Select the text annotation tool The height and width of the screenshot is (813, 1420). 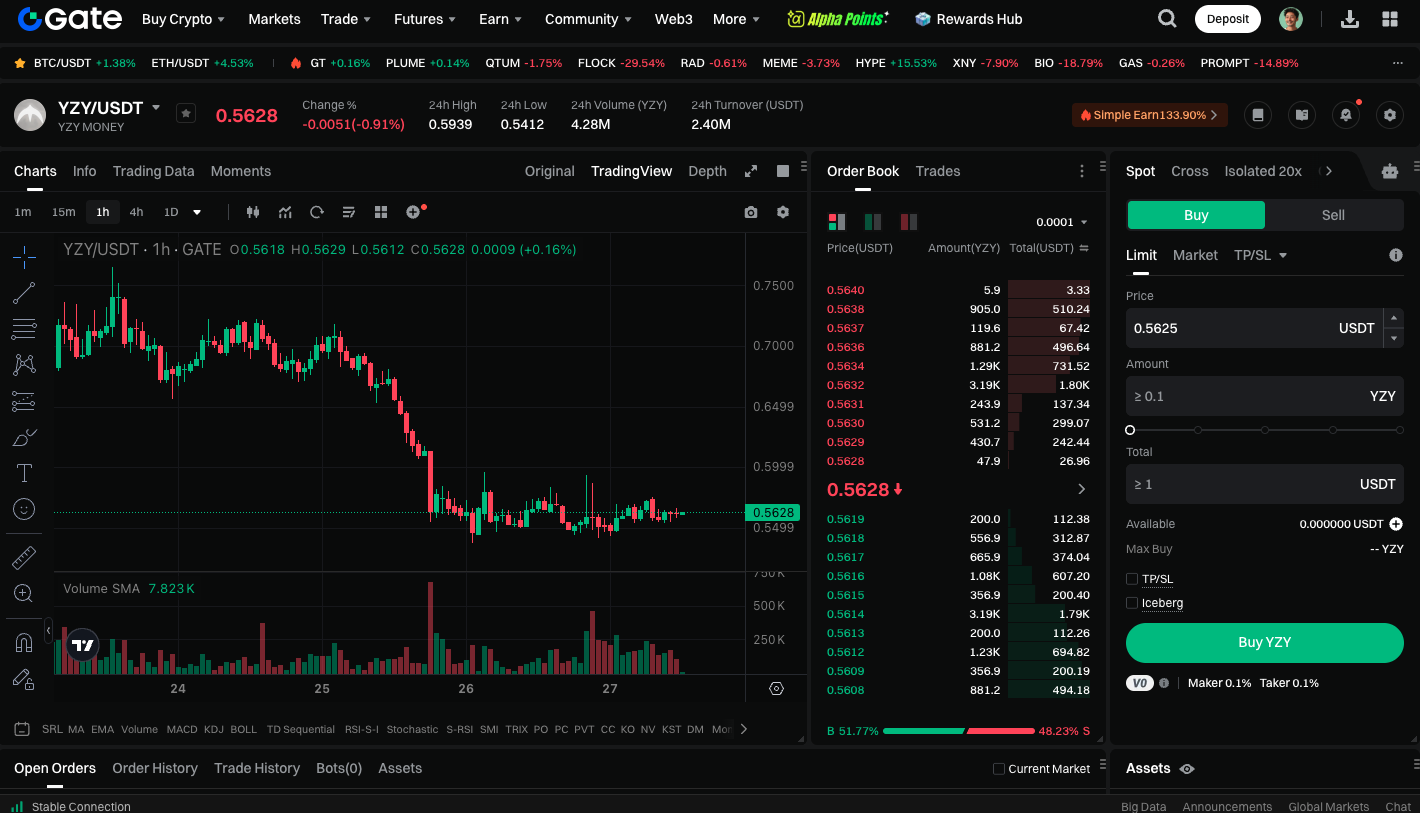[24, 473]
